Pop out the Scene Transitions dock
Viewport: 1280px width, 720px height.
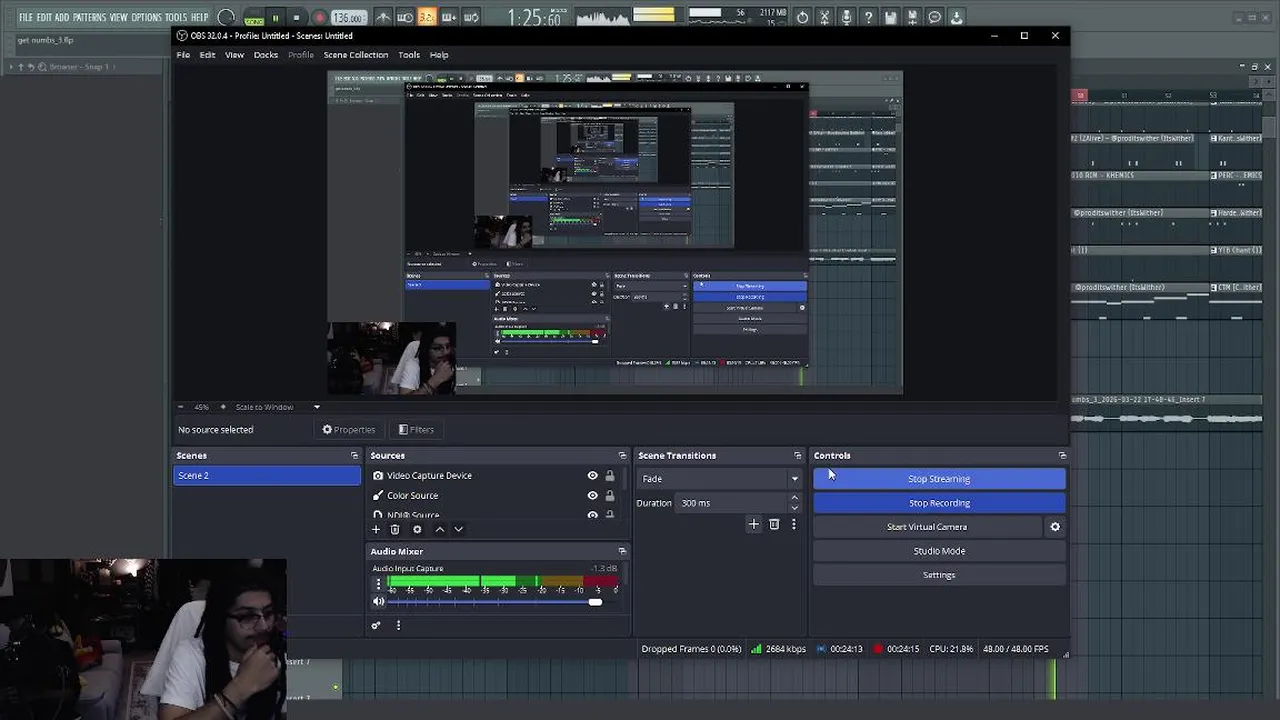(x=797, y=456)
